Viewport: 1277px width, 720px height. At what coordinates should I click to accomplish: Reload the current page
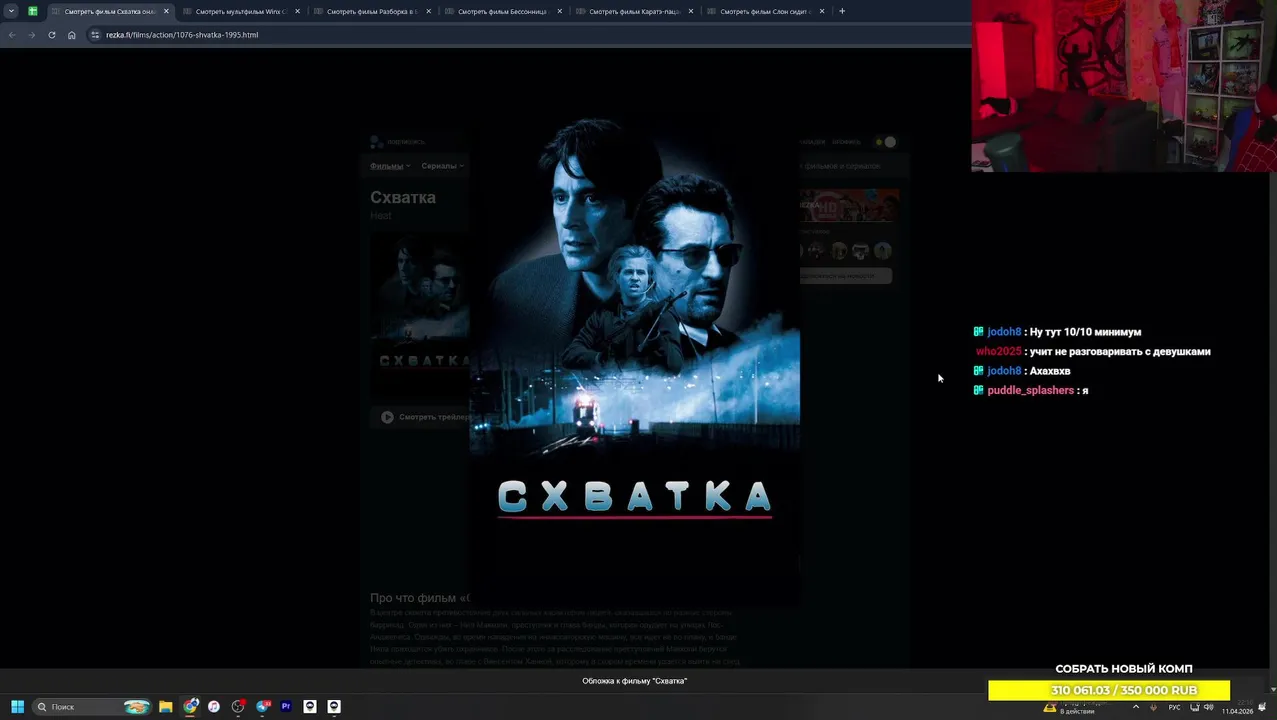click(x=52, y=35)
